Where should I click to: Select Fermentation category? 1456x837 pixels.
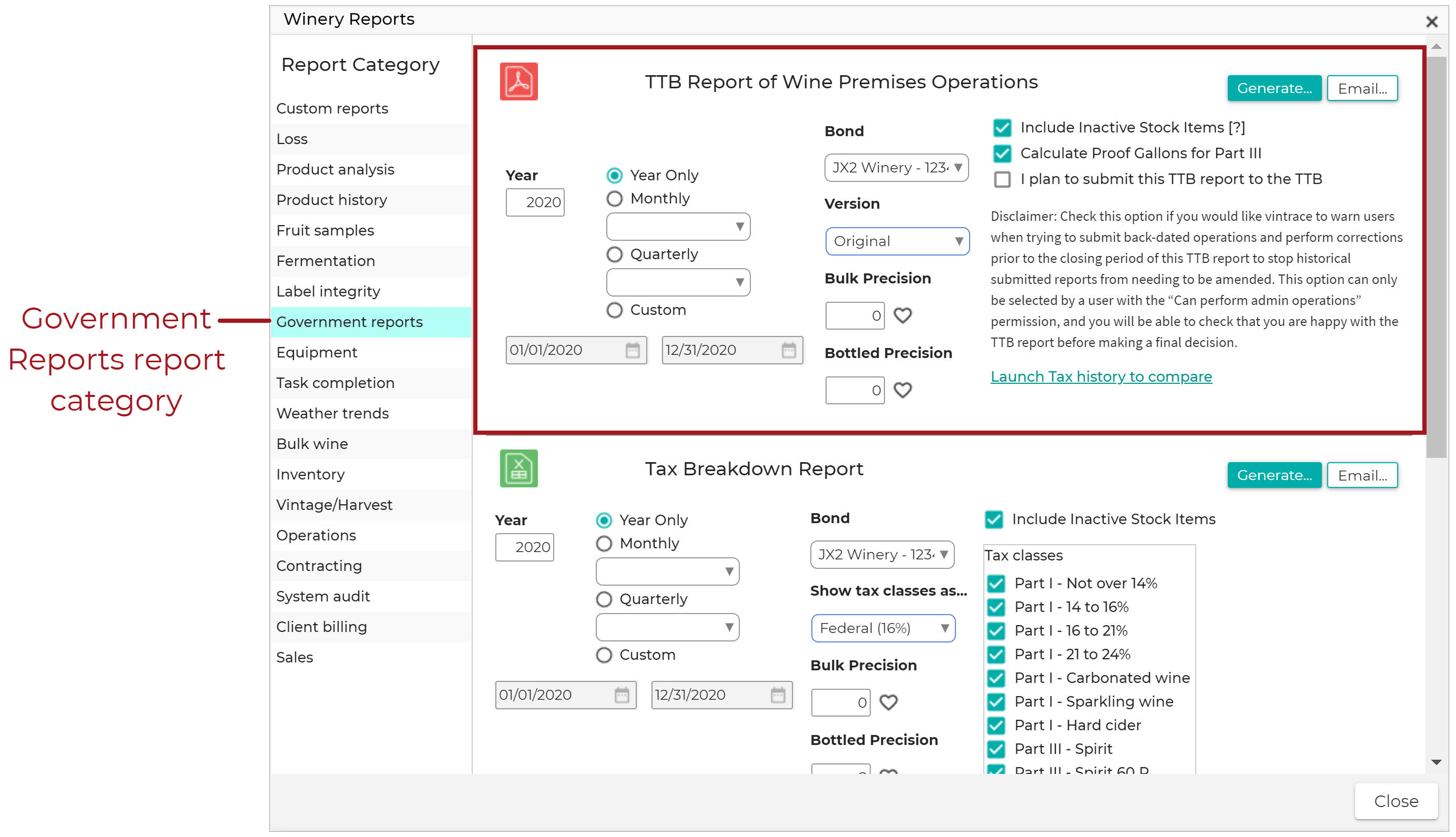pos(371,261)
